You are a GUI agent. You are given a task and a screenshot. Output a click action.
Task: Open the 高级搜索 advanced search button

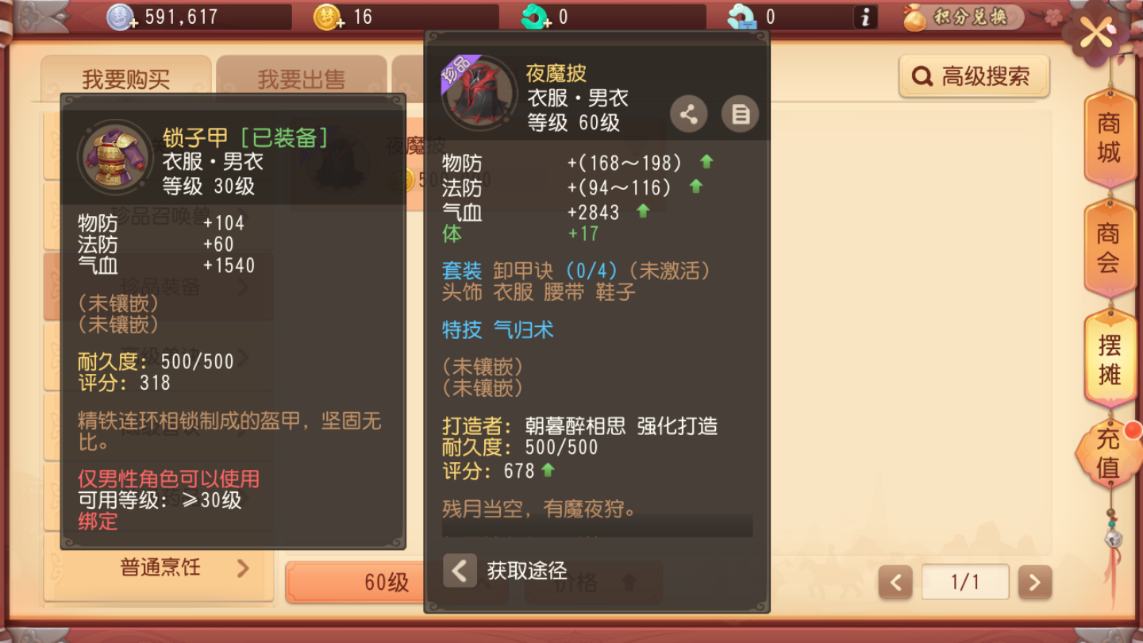point(974,76)
